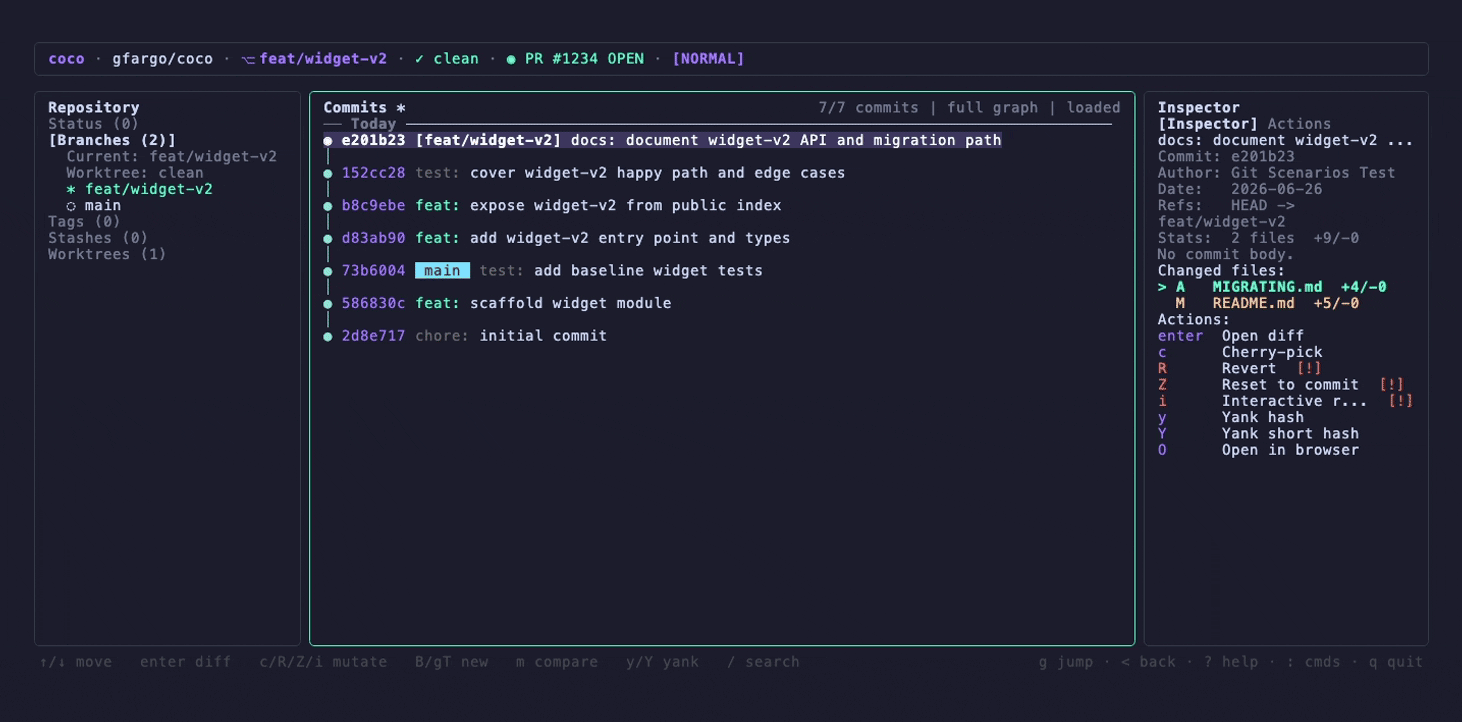Click the hollow circle marker beside main branch
The height and width of the screenshot is (722, 1463).
click(71, 206)
